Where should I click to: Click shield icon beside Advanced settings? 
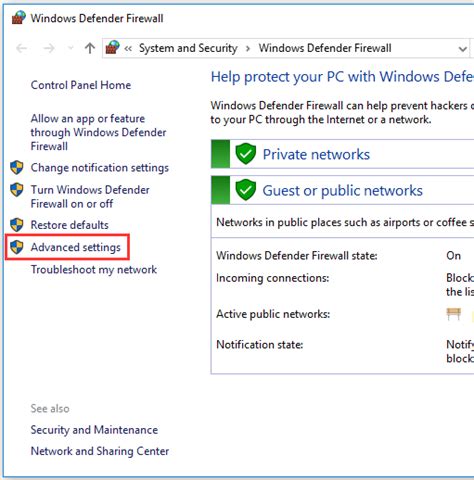[x=17, y=247]
